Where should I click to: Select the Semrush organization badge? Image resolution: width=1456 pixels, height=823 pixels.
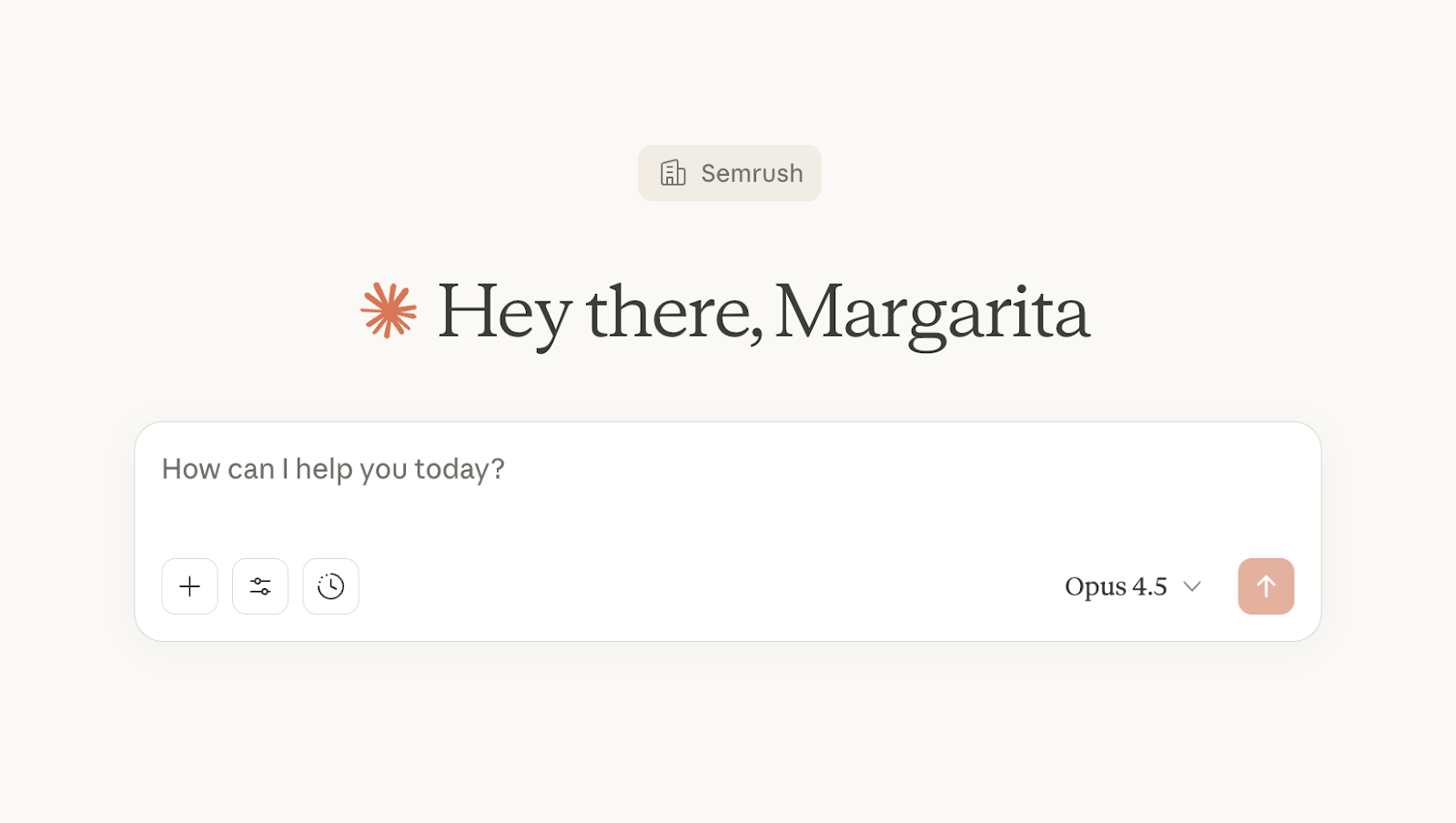click(729, 173)
